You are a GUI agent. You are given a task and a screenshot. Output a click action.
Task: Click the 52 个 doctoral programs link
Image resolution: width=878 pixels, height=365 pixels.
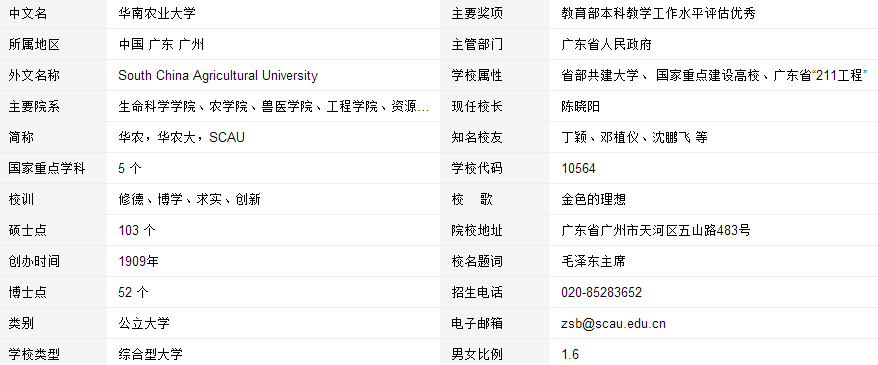[x=133, y=292]
